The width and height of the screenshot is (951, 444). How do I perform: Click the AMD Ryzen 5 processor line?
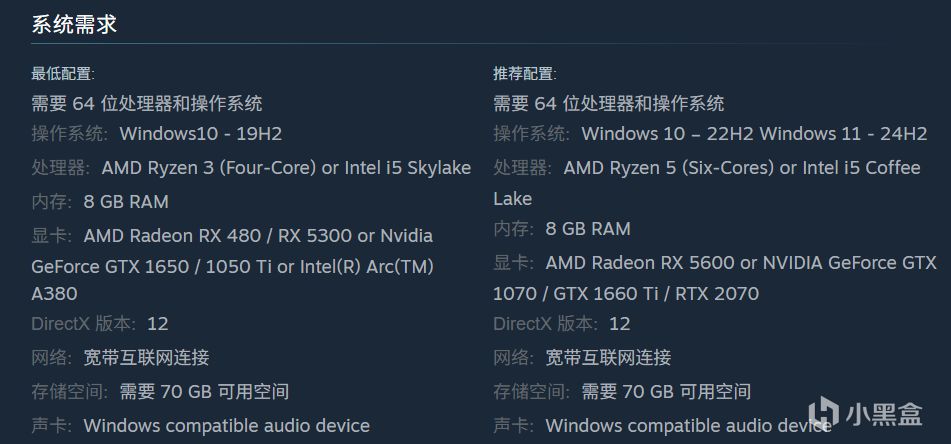tap(707, 168)
